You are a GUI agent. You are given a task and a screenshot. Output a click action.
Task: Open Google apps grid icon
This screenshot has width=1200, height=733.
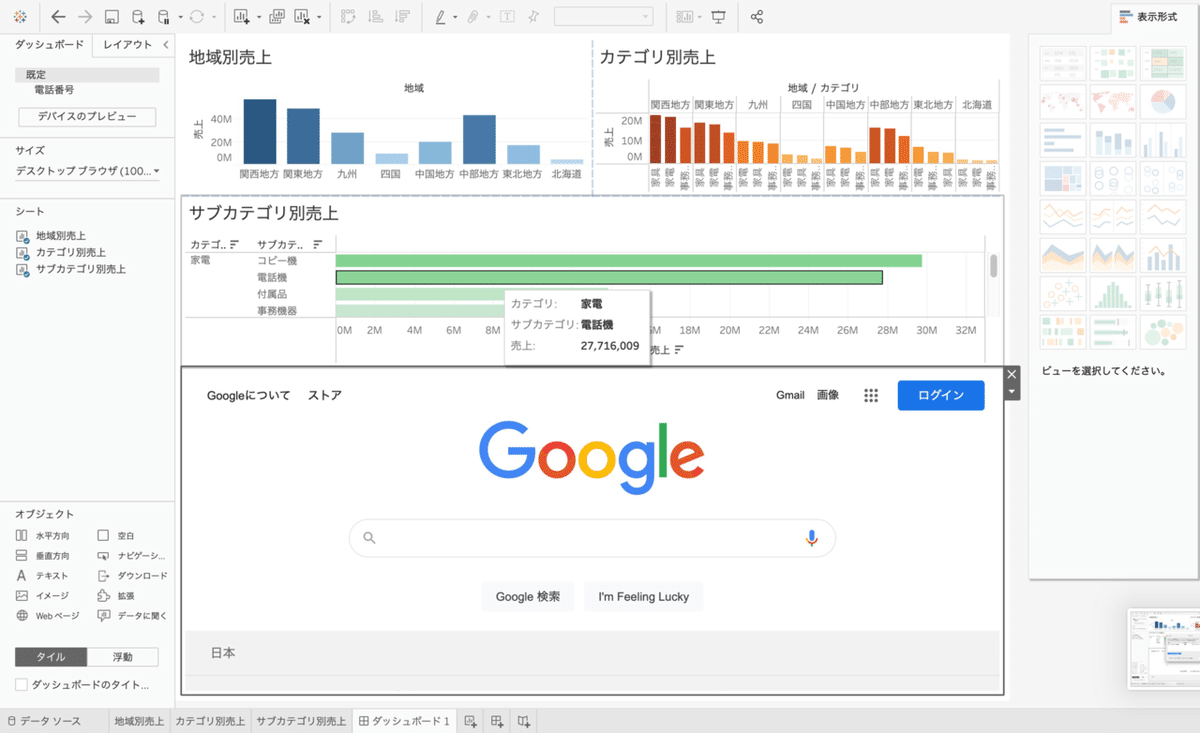pyautogui.click(x=871, y=396)
